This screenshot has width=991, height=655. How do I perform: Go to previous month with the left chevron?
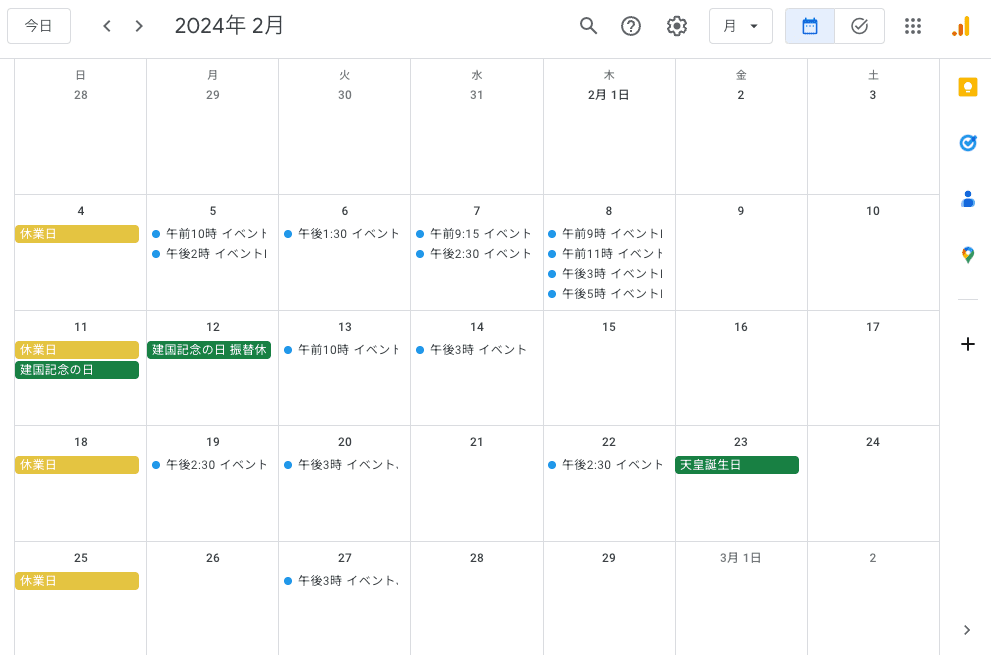(x=107, y=26)
